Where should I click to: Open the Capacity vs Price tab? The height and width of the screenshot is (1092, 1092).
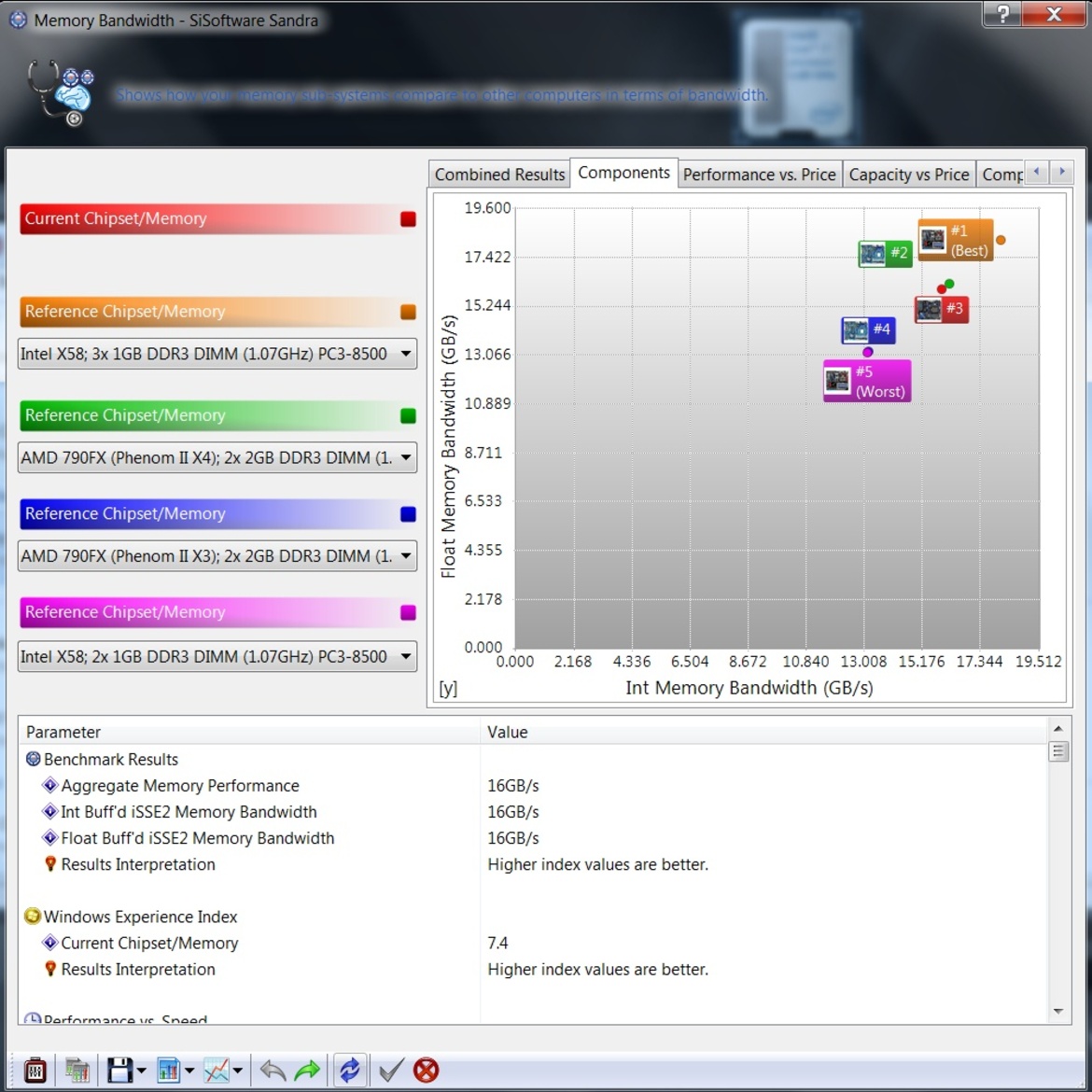(909, 175)
